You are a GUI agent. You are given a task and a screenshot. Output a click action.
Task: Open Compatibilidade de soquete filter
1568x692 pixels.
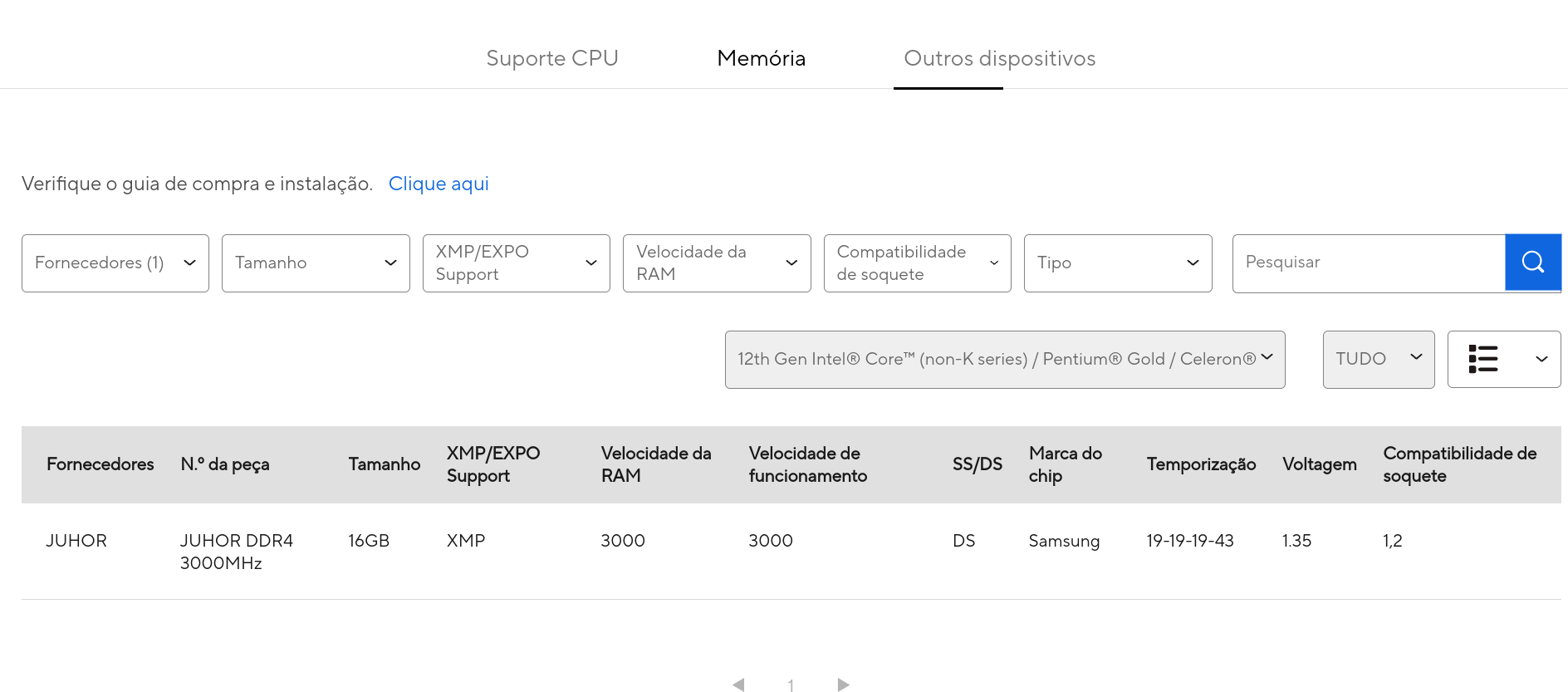pyautogui.click(x=918, y=263)
